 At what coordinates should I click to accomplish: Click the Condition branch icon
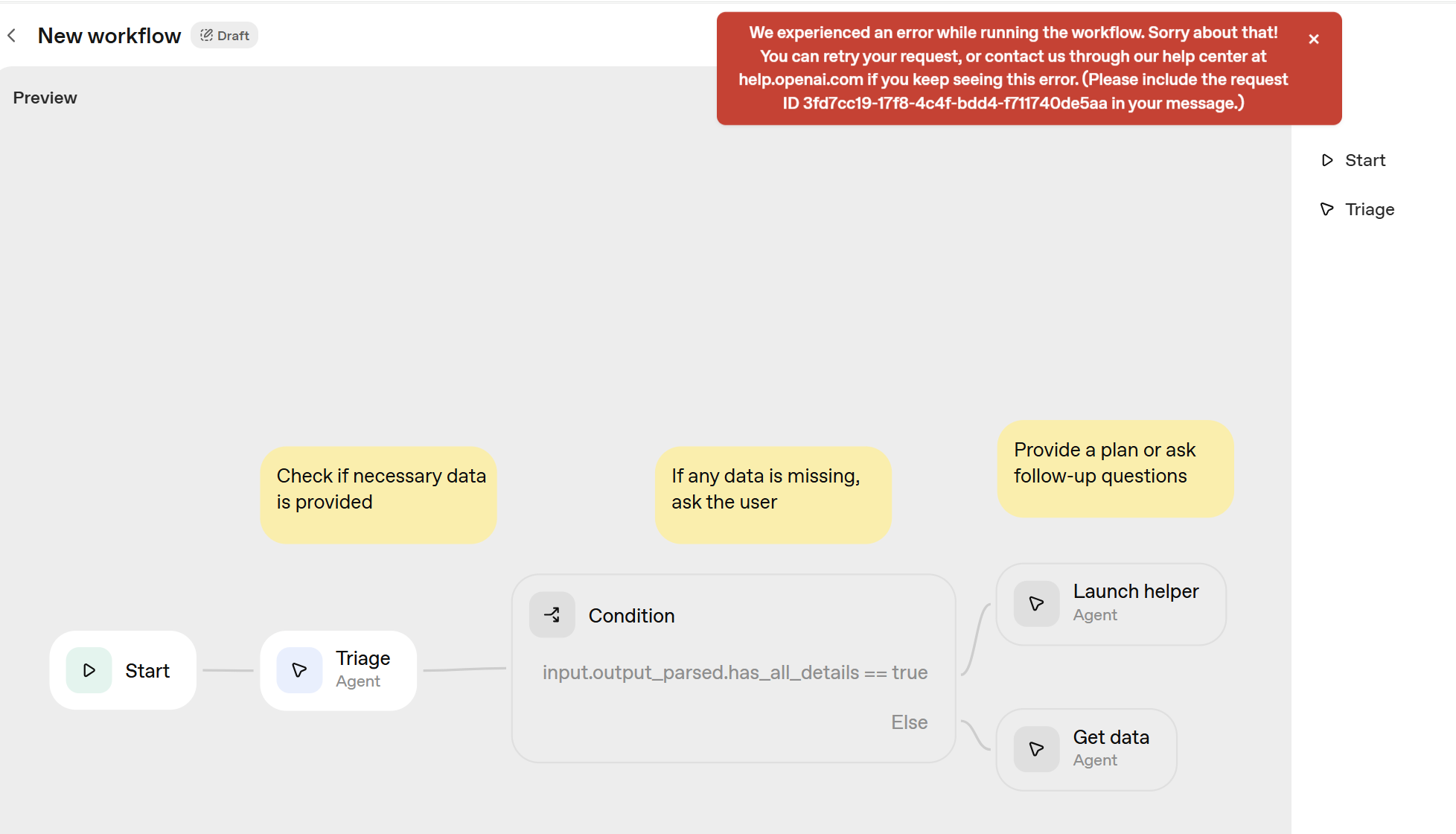[x=552, y=615]
